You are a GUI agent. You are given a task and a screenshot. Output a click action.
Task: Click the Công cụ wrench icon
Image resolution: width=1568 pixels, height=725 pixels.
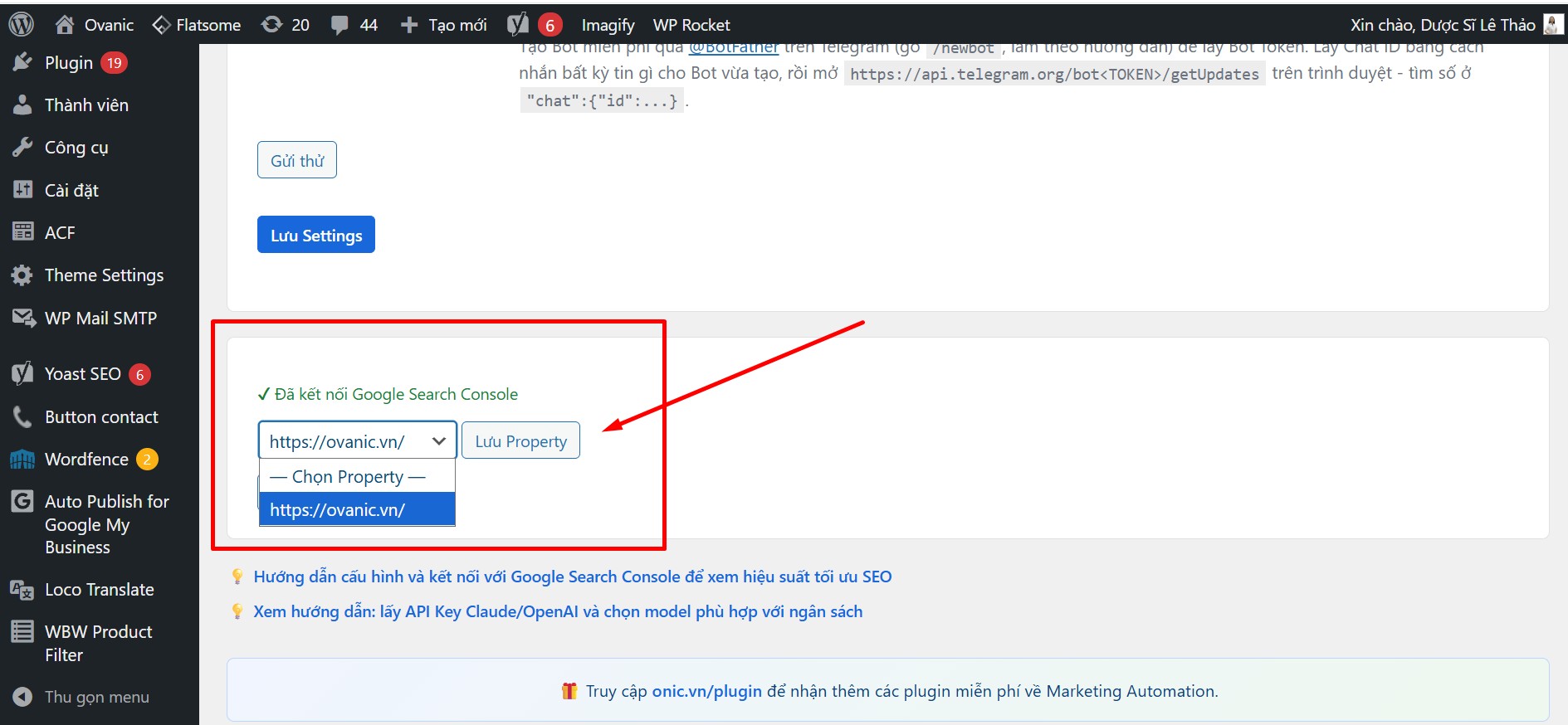click(x=22, y=147)
